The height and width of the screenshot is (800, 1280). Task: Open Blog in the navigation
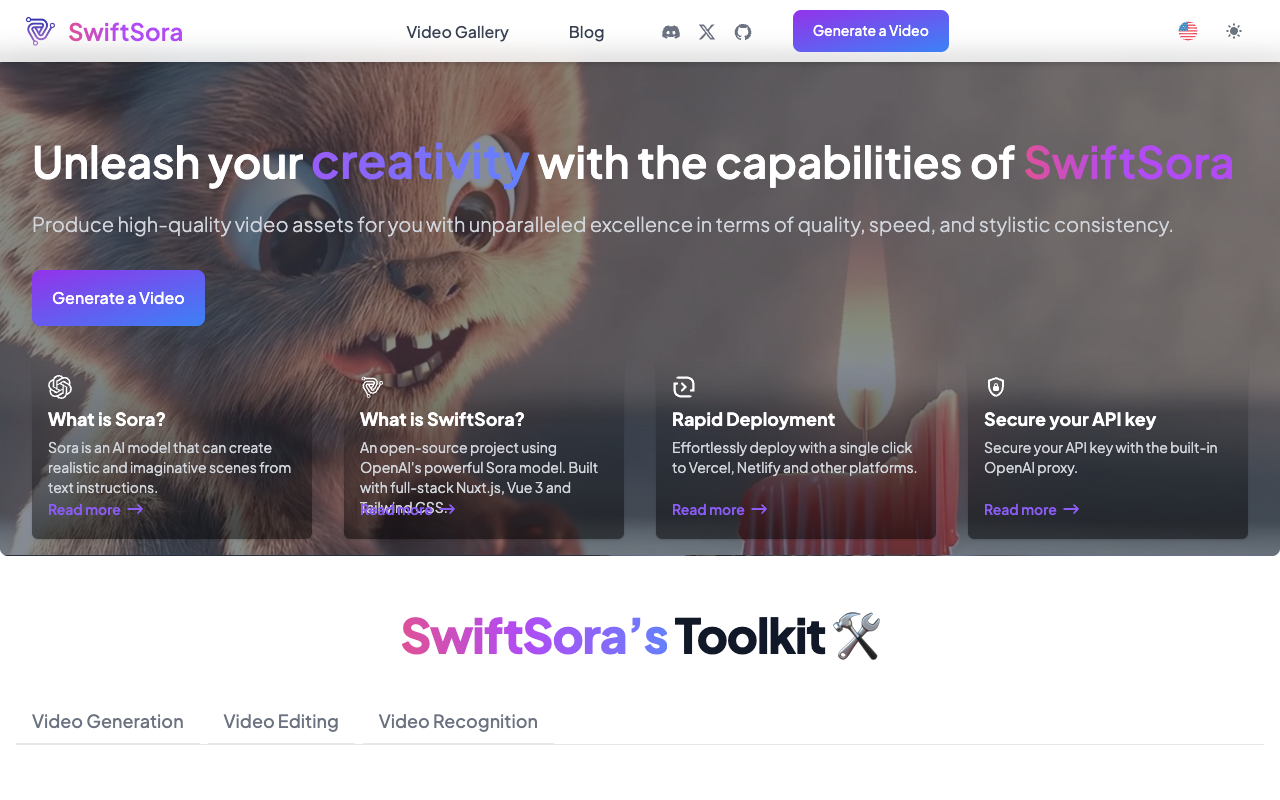[x=586, y=32]
